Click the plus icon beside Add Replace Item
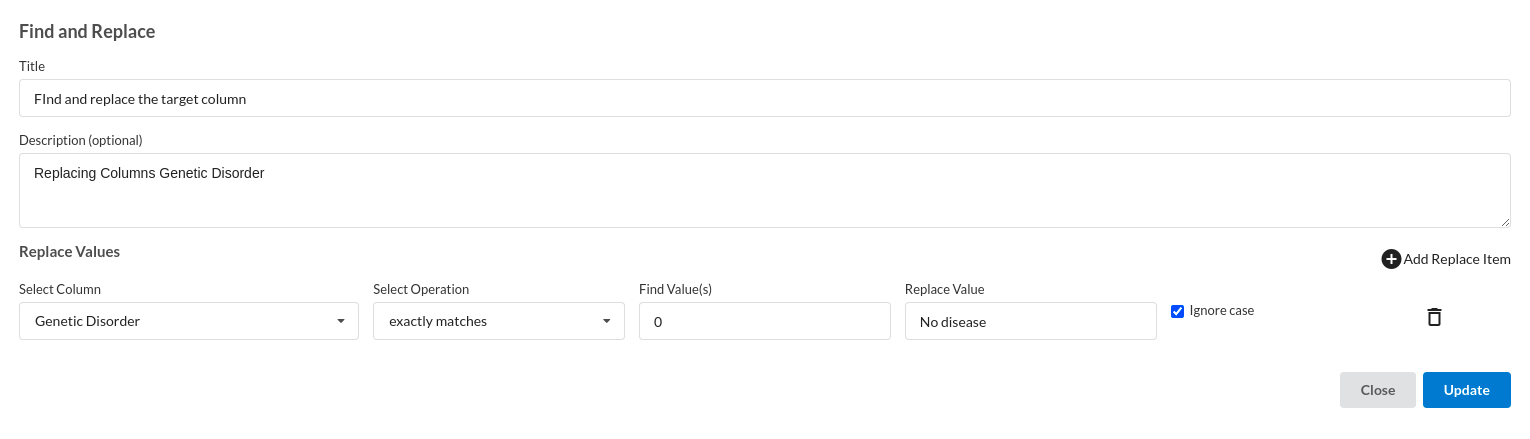This screenshot has height=439, width=1530. click(1391, 259)
